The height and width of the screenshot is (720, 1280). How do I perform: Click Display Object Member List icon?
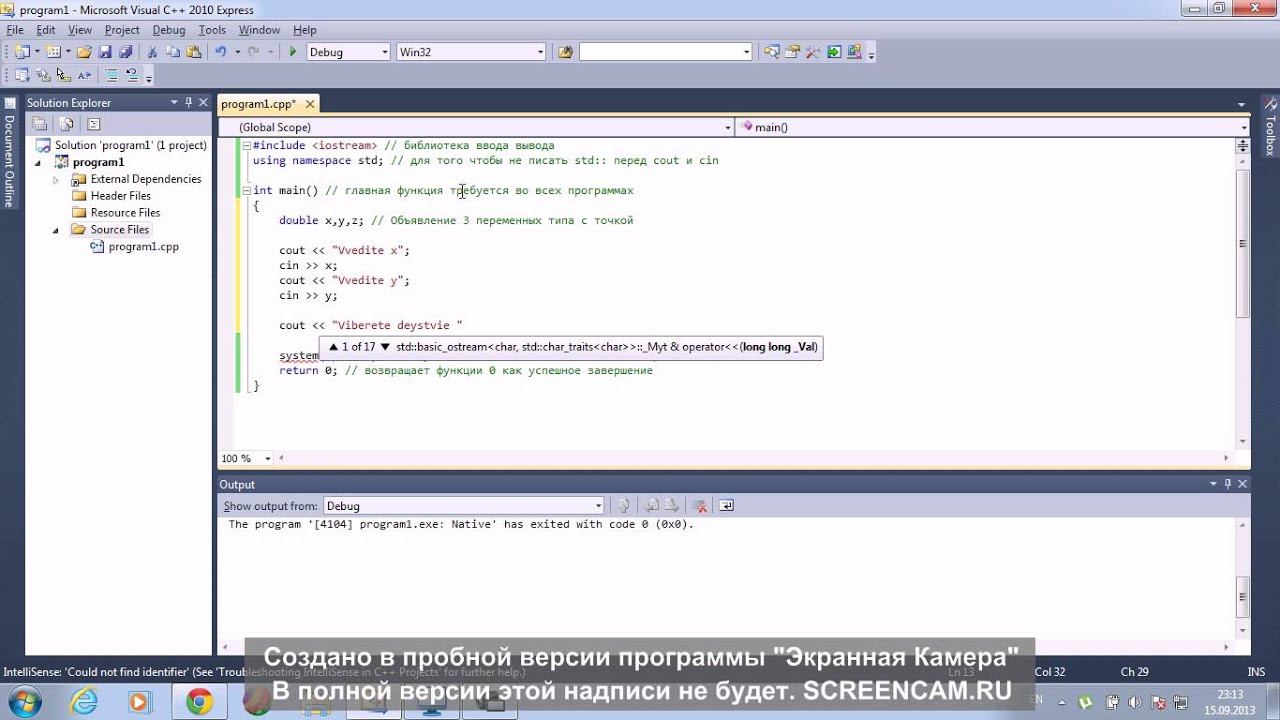(x=22, y=75)
